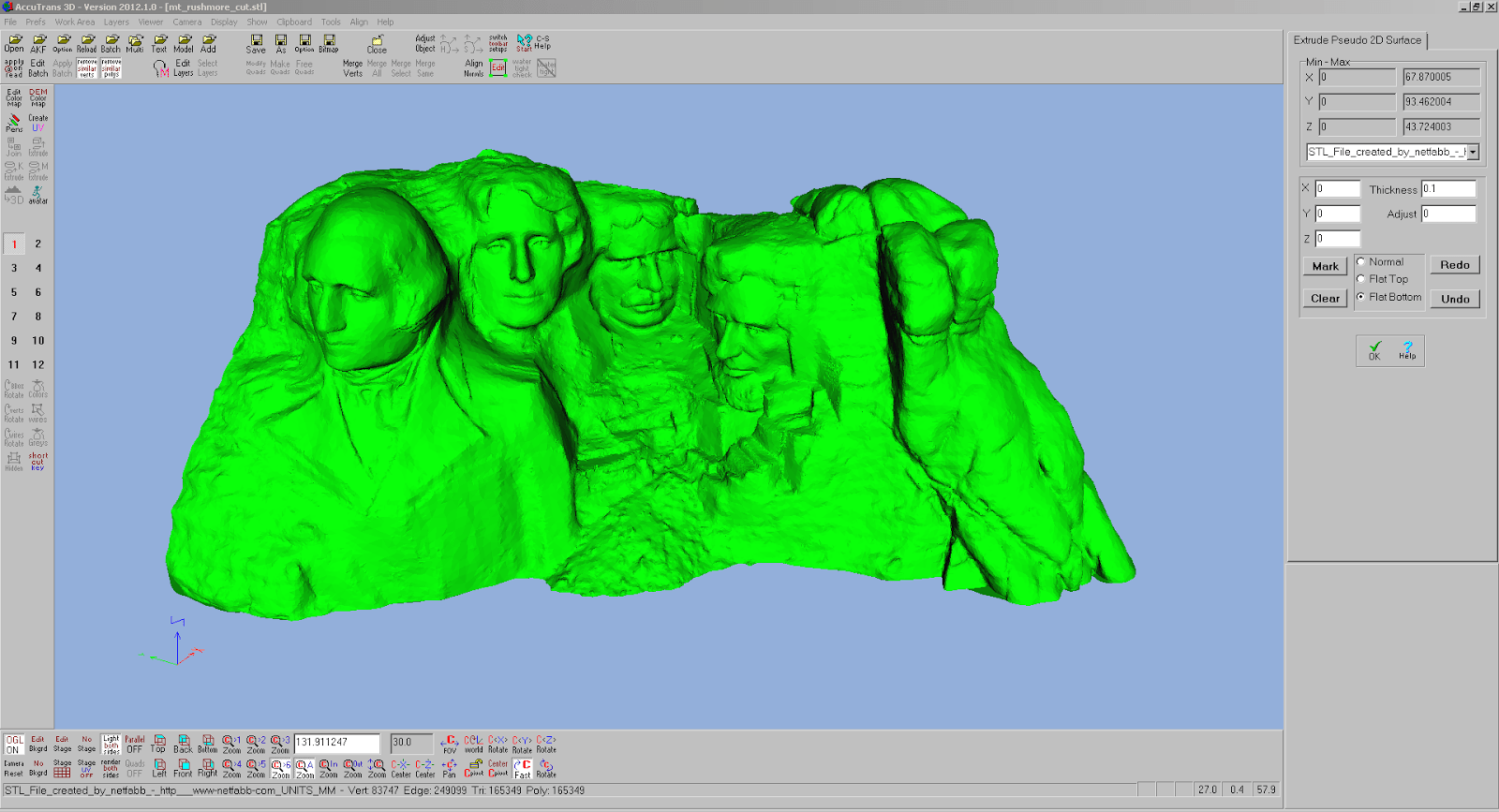Open the File menu
Image resolution: width=1499 pixels, height=812 pixels.
pos(10,22)
